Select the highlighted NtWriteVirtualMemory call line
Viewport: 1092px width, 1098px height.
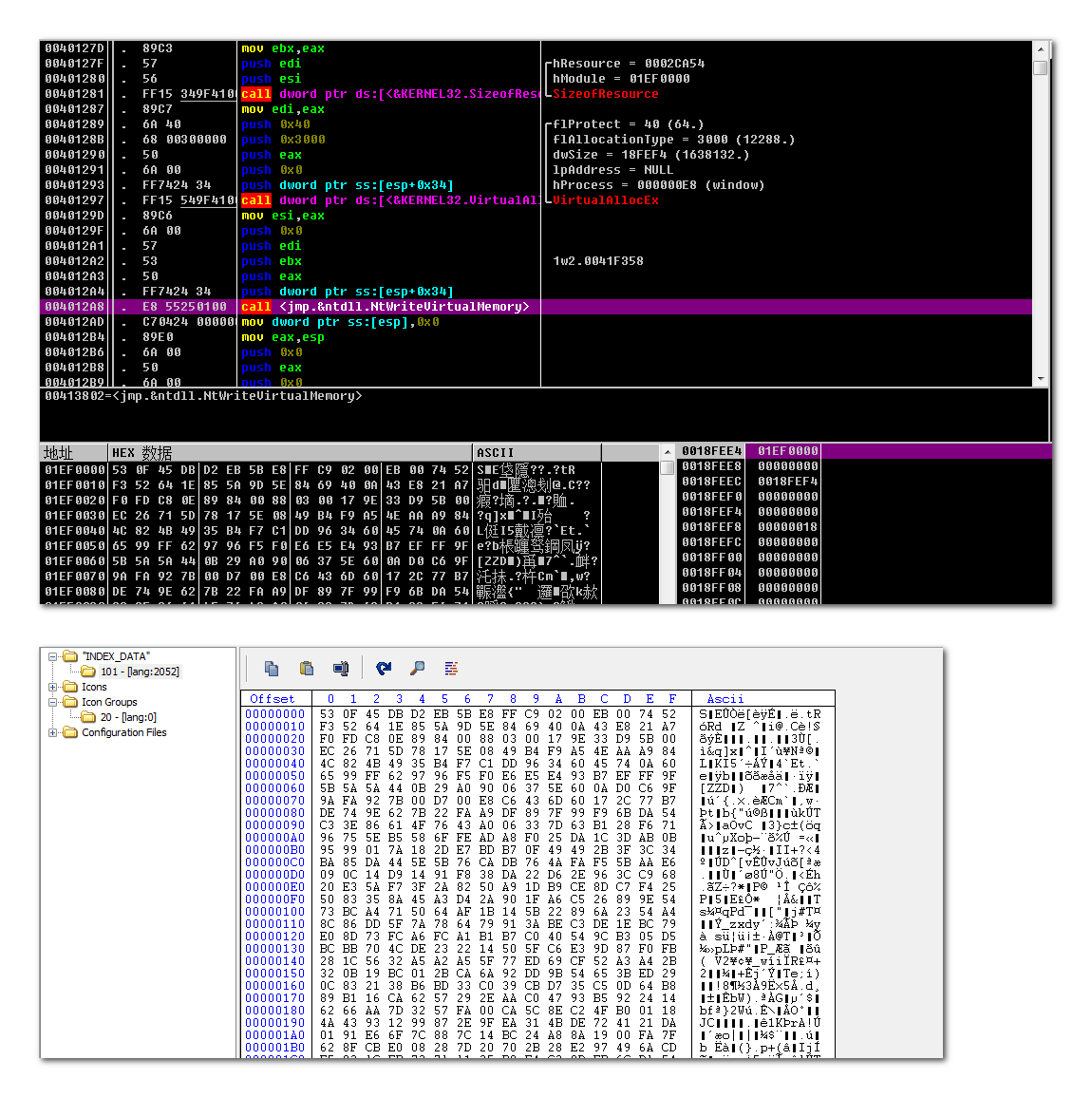[x=537, y=307]
